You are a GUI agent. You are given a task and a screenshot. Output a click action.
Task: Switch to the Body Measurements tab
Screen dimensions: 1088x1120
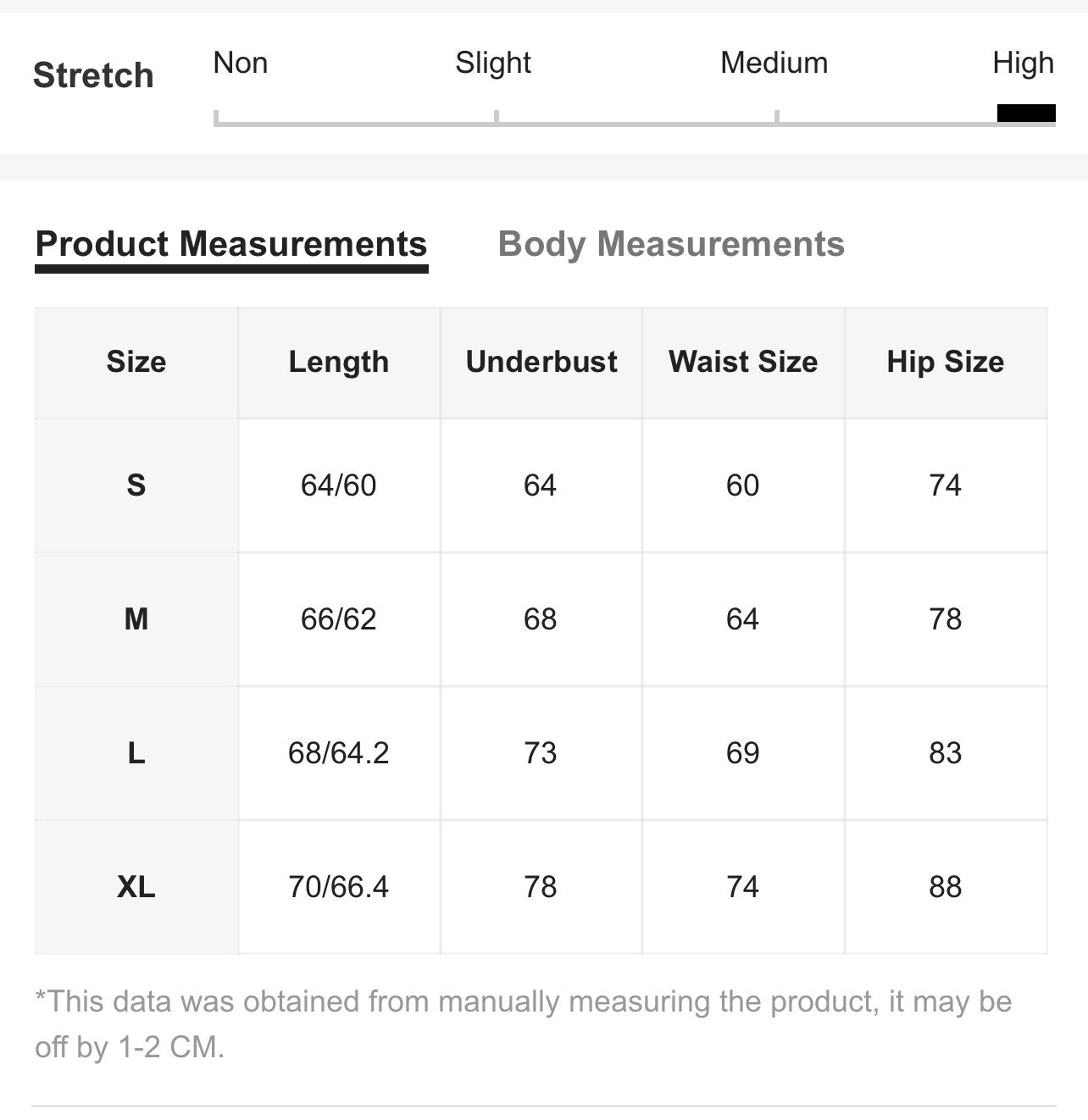[x=671, y=244]
